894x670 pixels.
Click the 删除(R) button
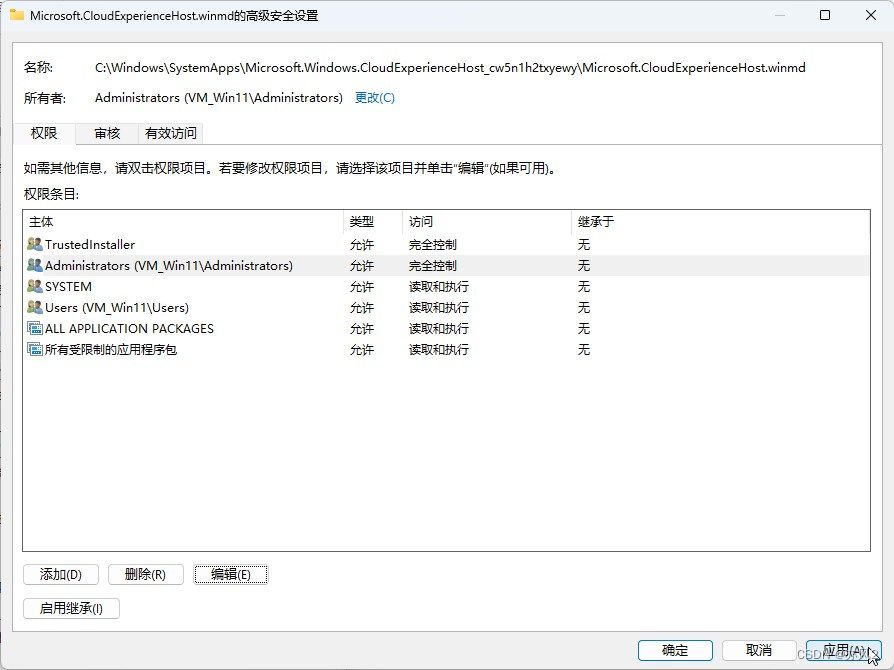pos(145,575)
